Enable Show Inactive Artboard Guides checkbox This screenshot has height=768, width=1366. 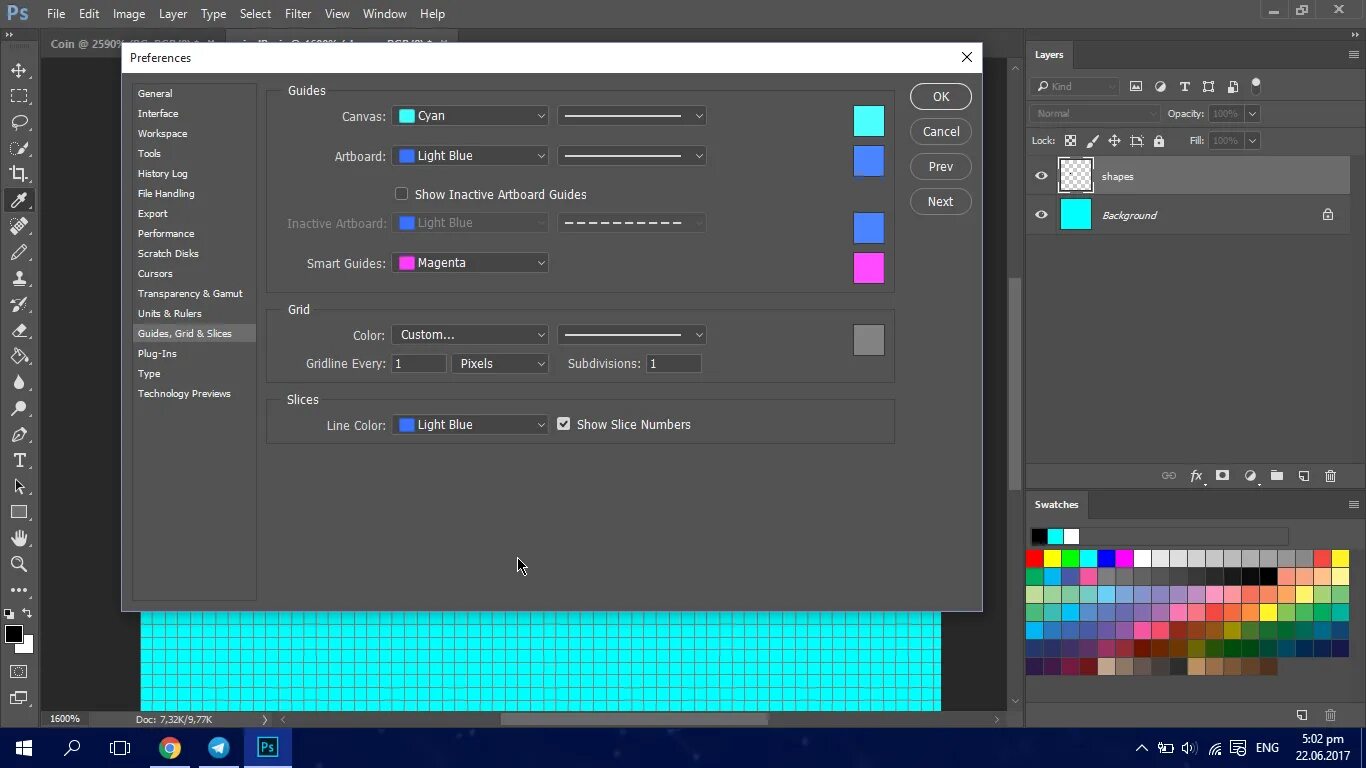click(402, 194)
